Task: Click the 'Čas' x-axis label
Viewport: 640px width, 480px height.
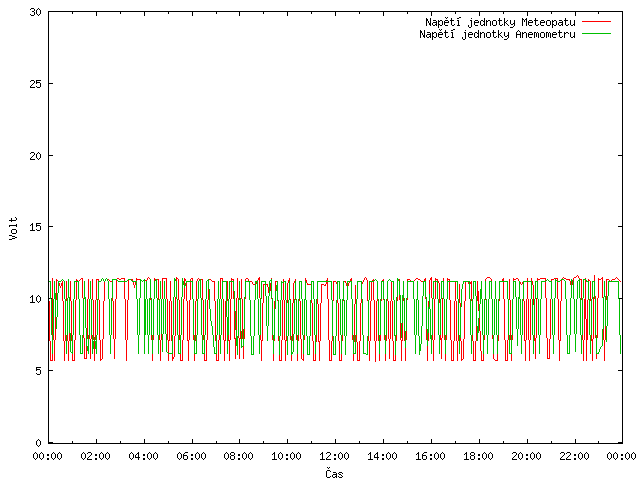Action: coord(334,473)
